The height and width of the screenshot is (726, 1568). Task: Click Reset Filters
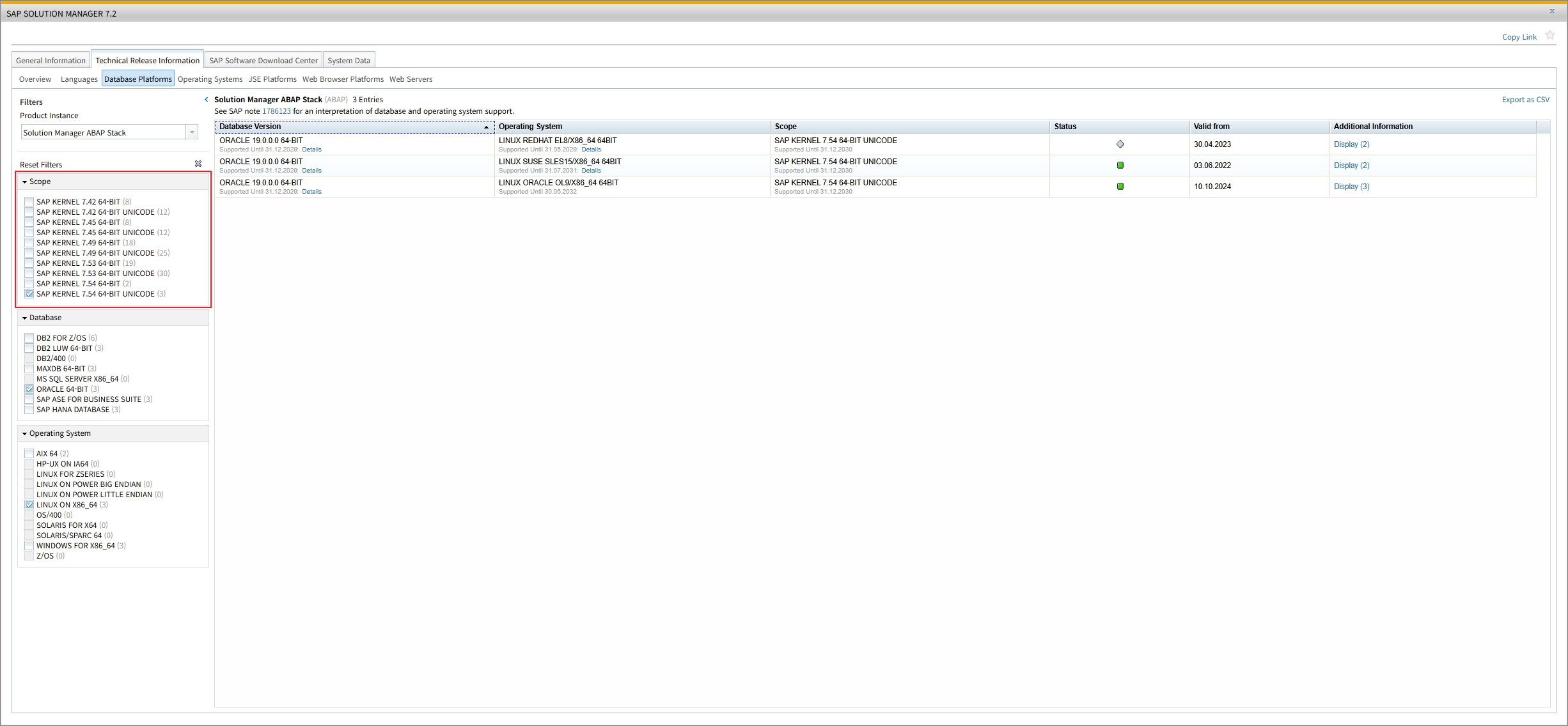(41, 165)
